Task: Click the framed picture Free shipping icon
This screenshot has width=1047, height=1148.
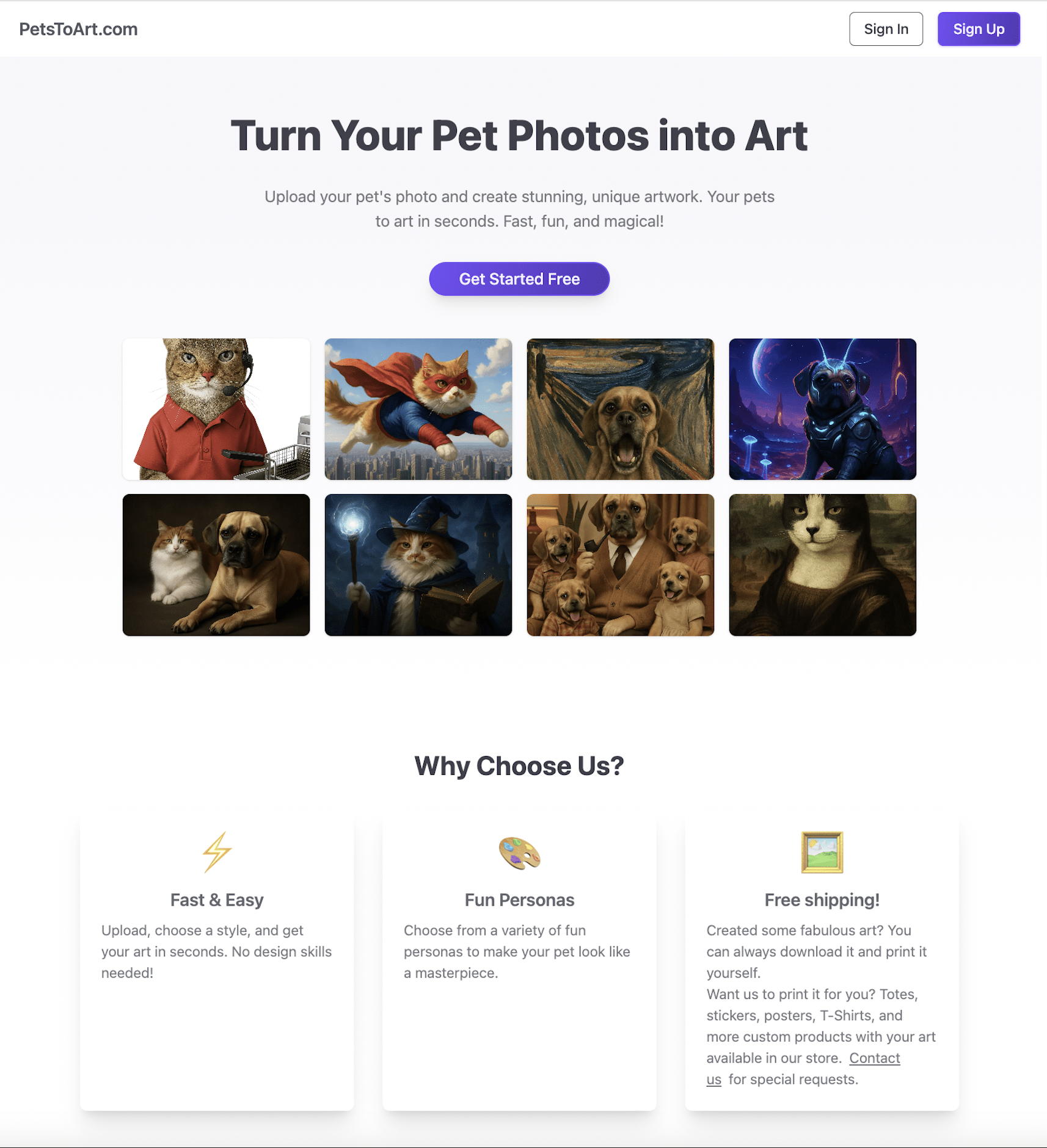Action: 822,852
